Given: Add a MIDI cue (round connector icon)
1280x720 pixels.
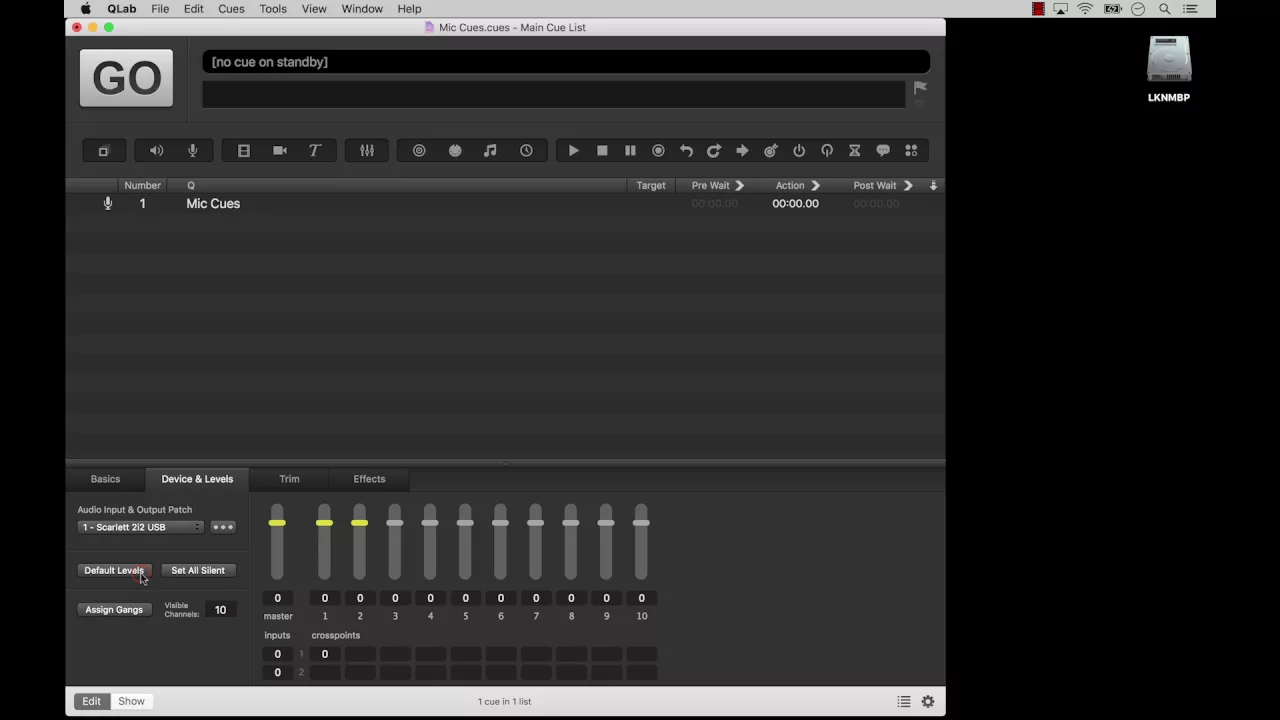Looking at the screenshot, I should pos(455,151).
